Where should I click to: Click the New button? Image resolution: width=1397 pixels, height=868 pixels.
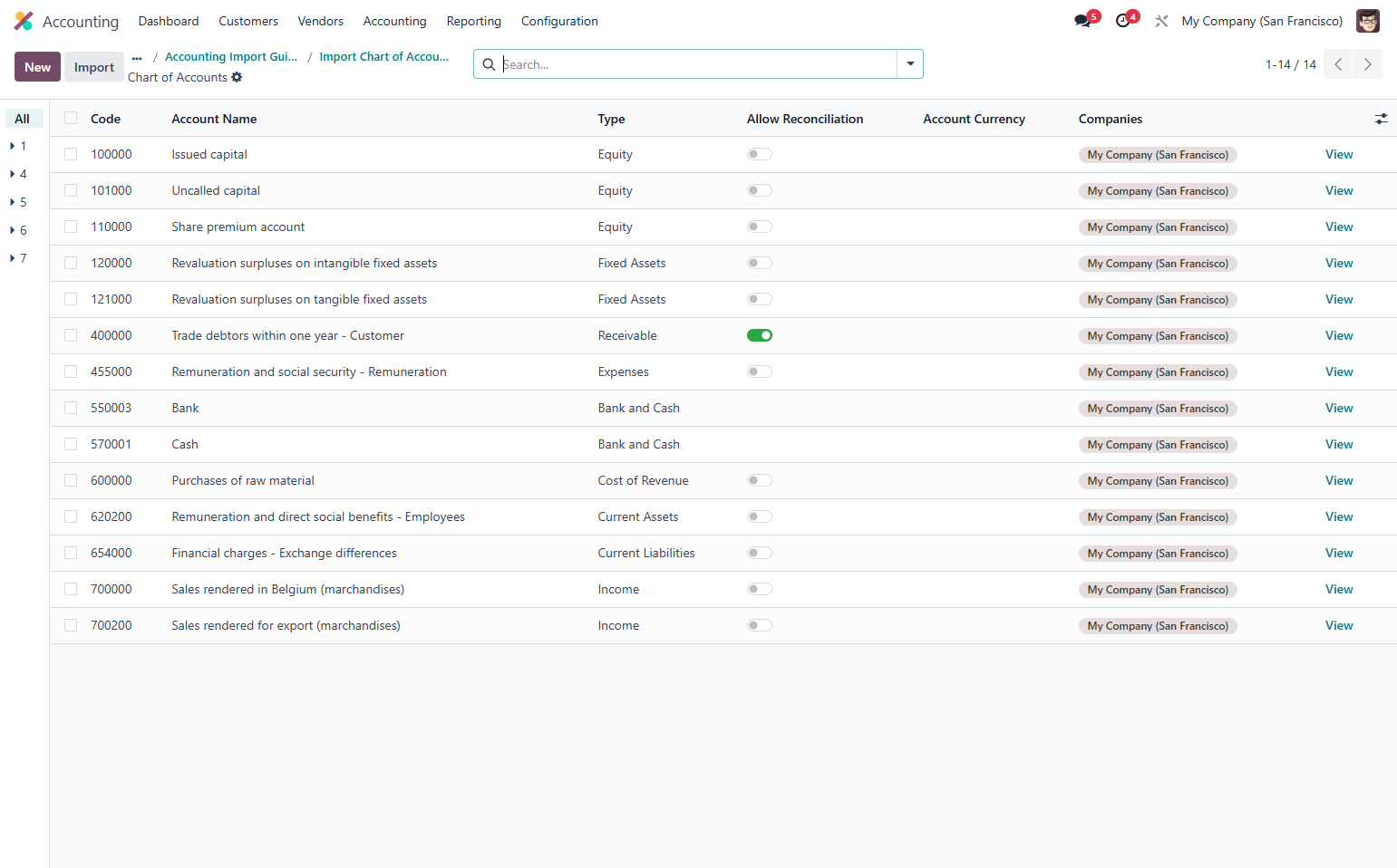click(37, 67)
